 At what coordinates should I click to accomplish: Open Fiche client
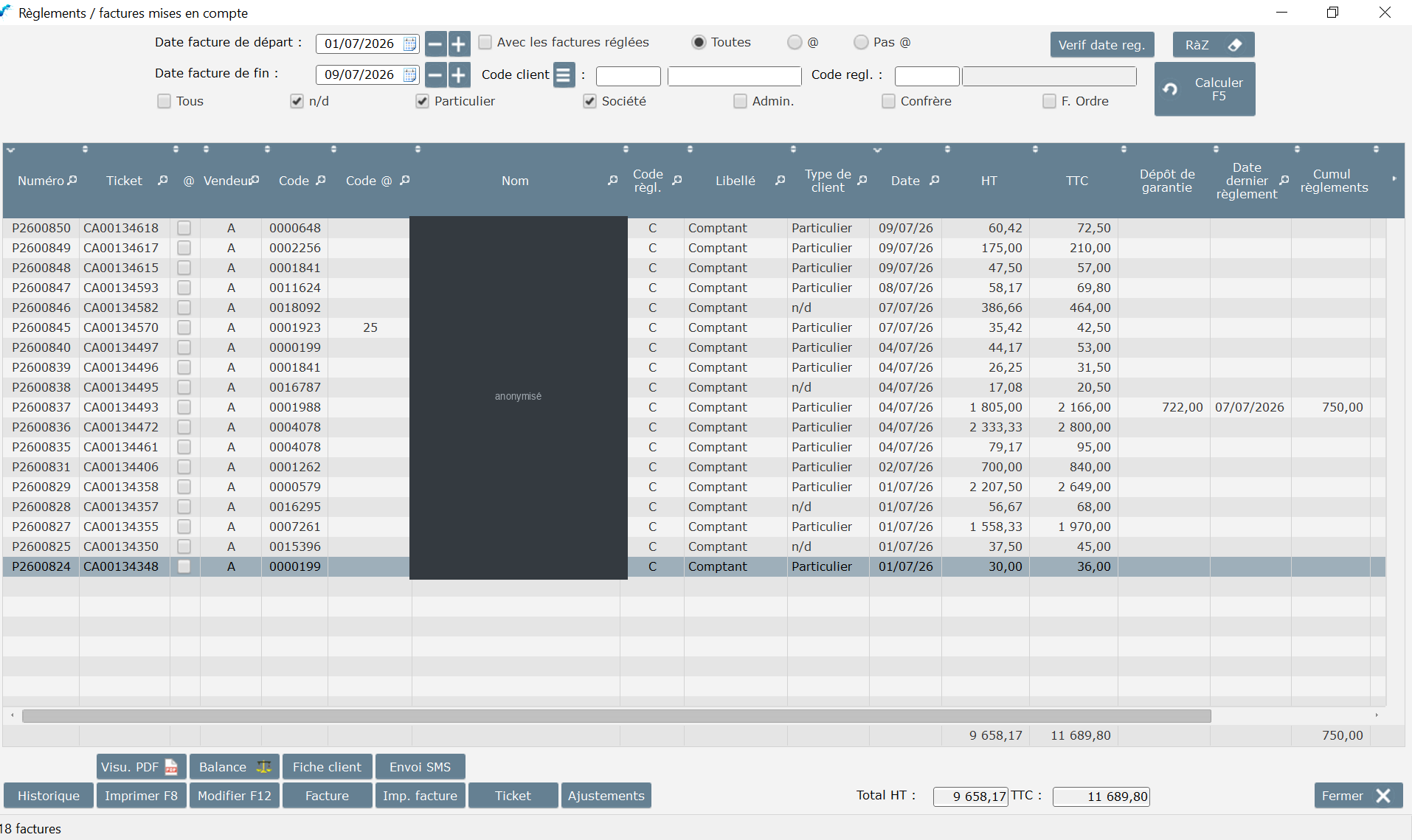click(327, 767)
